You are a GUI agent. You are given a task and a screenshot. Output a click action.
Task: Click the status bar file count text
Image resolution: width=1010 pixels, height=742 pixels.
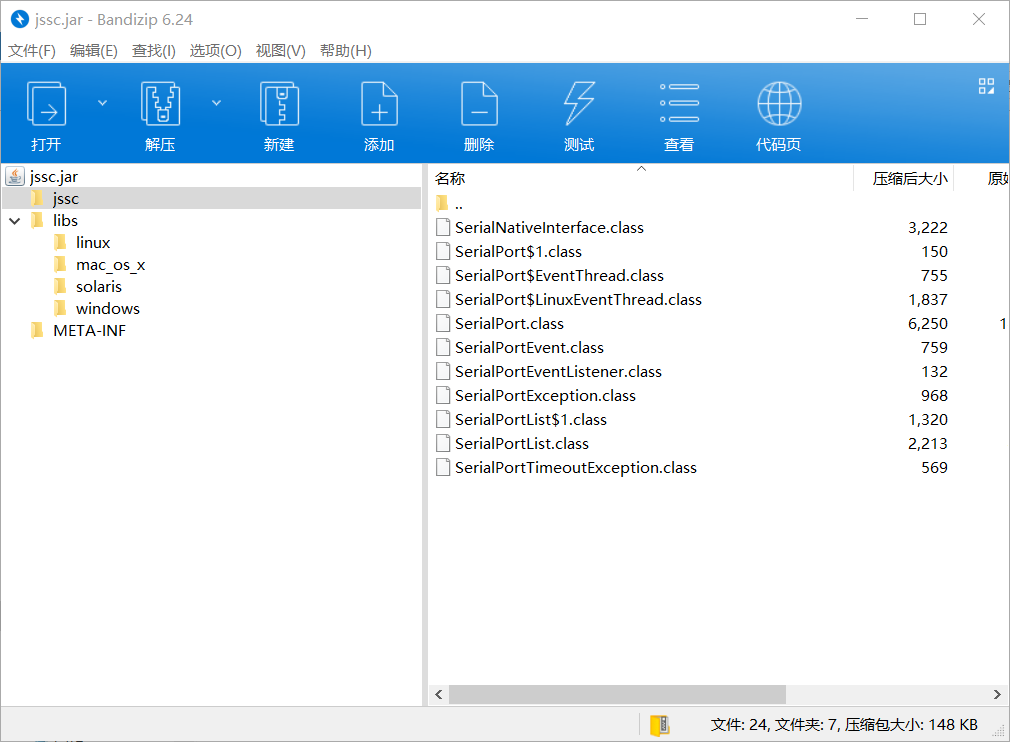pos(844,725)
